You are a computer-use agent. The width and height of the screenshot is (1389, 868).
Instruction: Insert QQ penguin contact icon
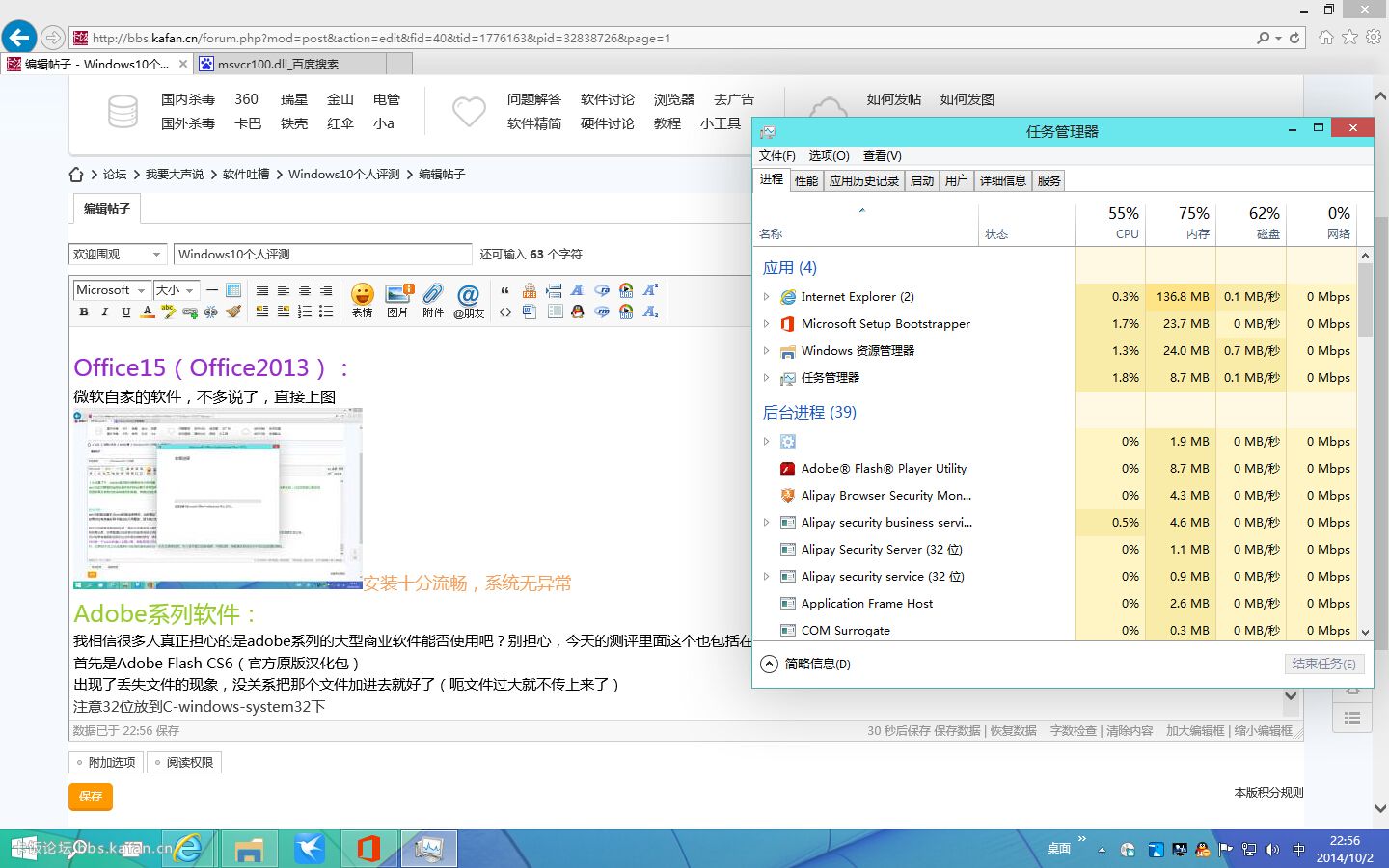tap(577, 312)
